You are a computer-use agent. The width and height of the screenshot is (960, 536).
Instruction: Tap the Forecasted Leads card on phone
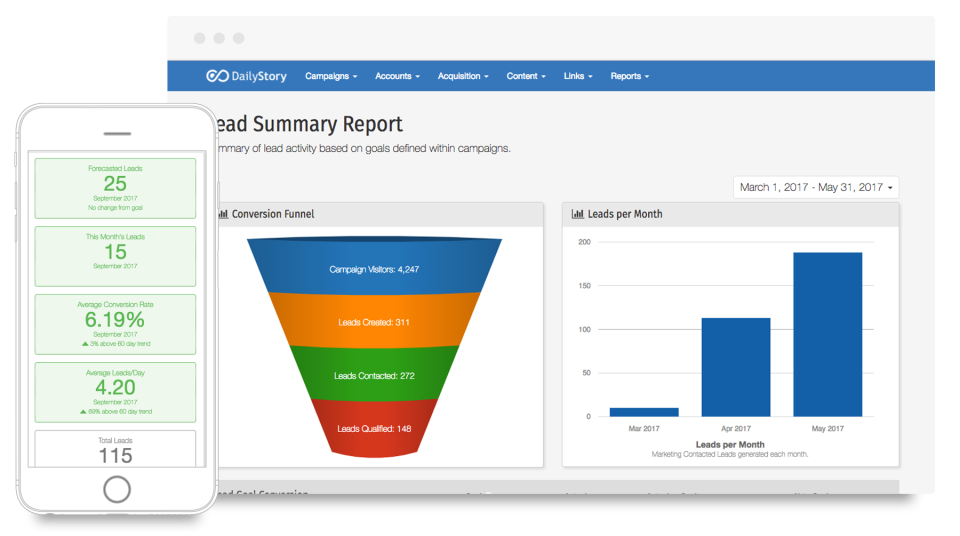[x=115, y=188]
